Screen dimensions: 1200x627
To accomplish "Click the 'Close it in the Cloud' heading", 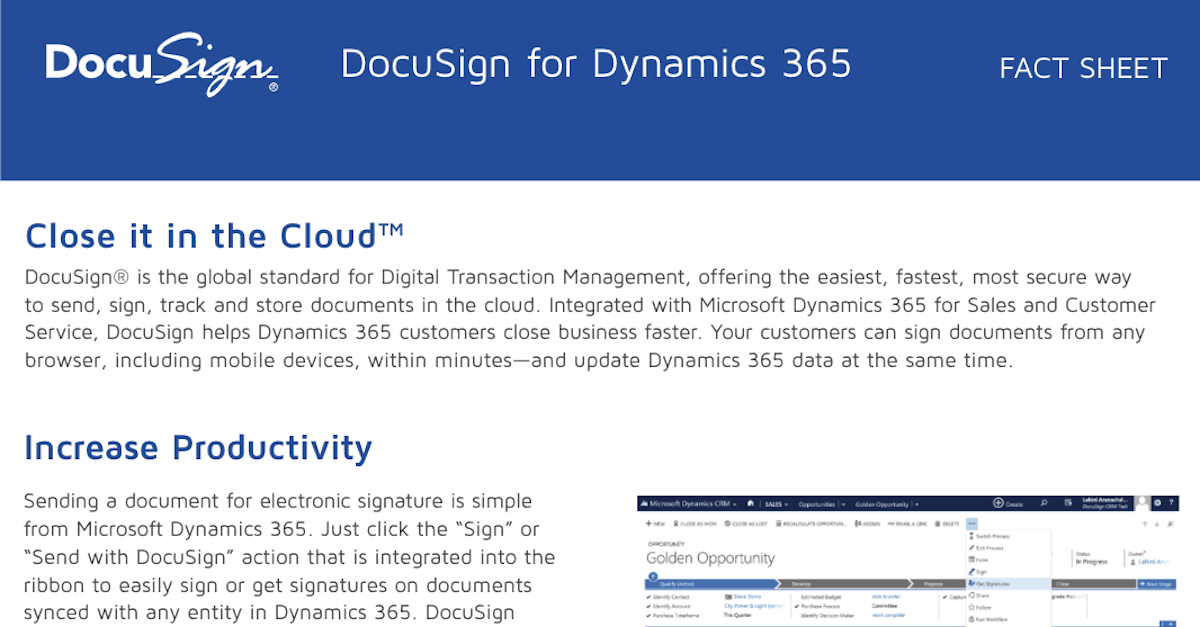I will 214,236.
